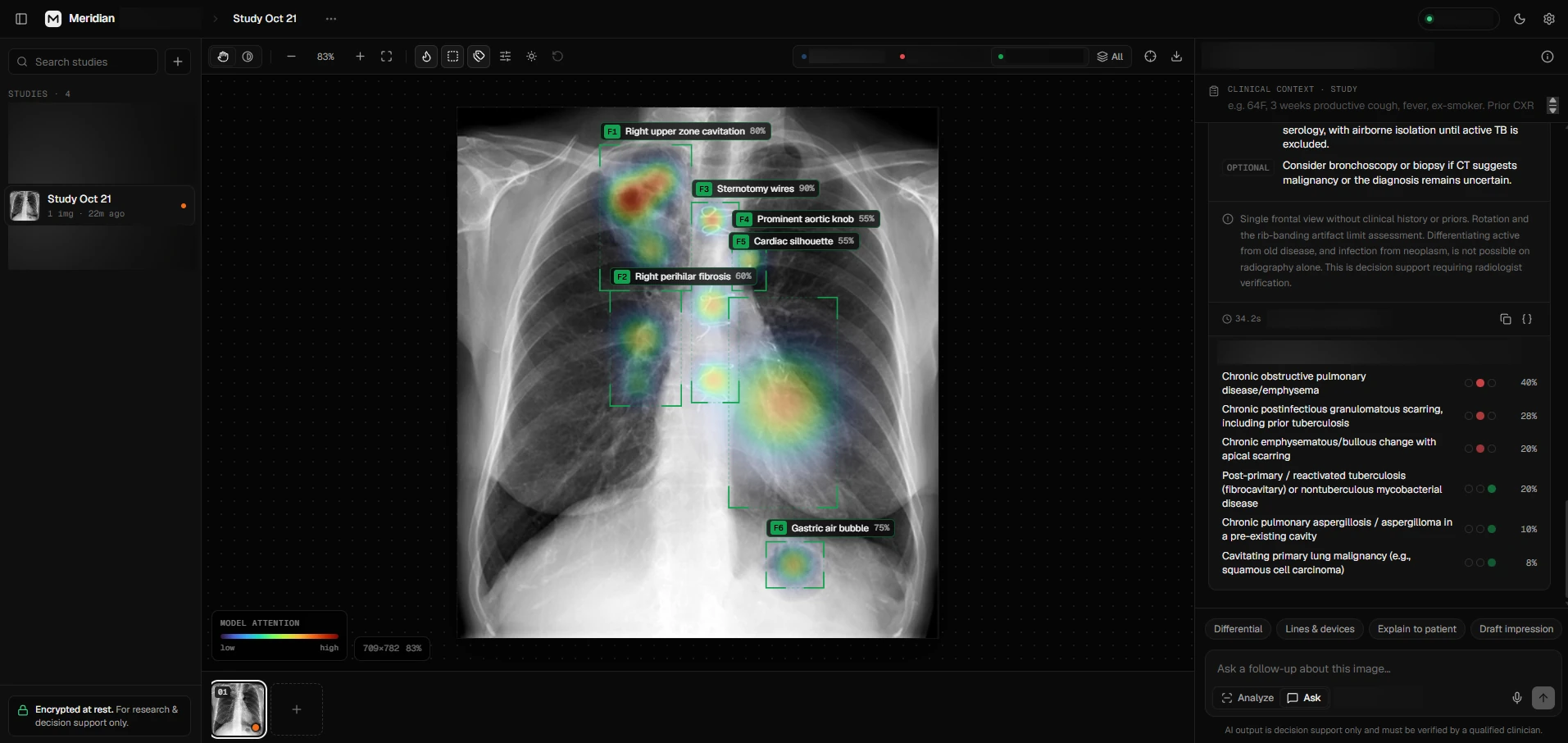Open the image adjustments sliders icon
This screenshot has width=1568, height=743.
pos(505,57)
